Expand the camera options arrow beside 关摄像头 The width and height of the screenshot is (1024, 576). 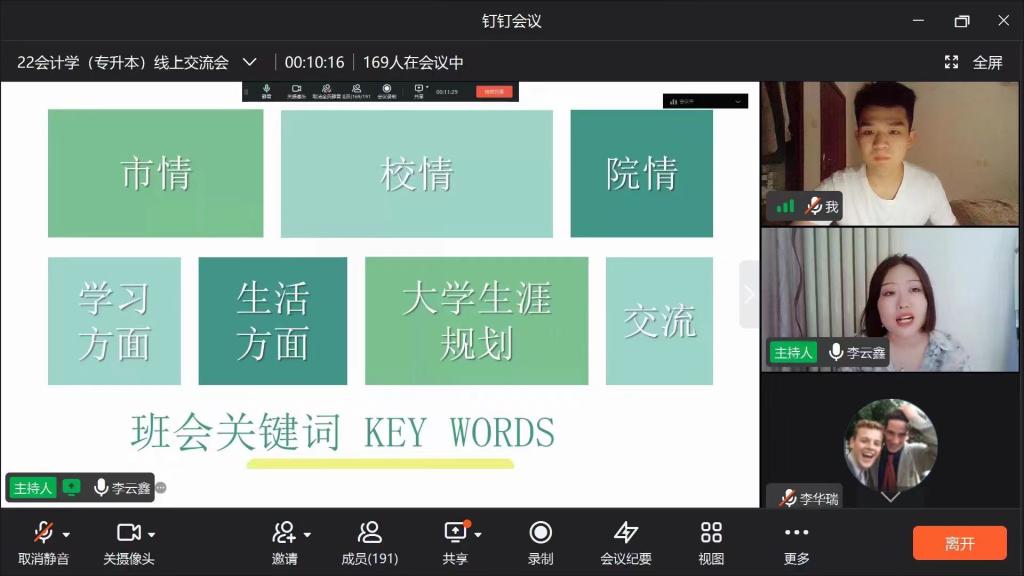(x=151, y=534)
